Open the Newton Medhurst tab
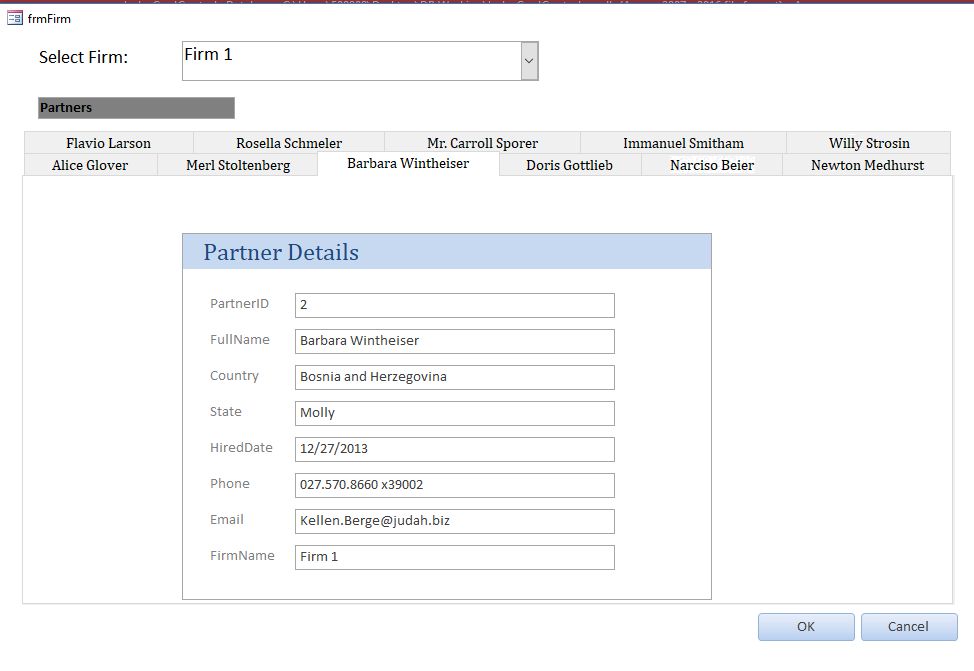 pos(867,165)
